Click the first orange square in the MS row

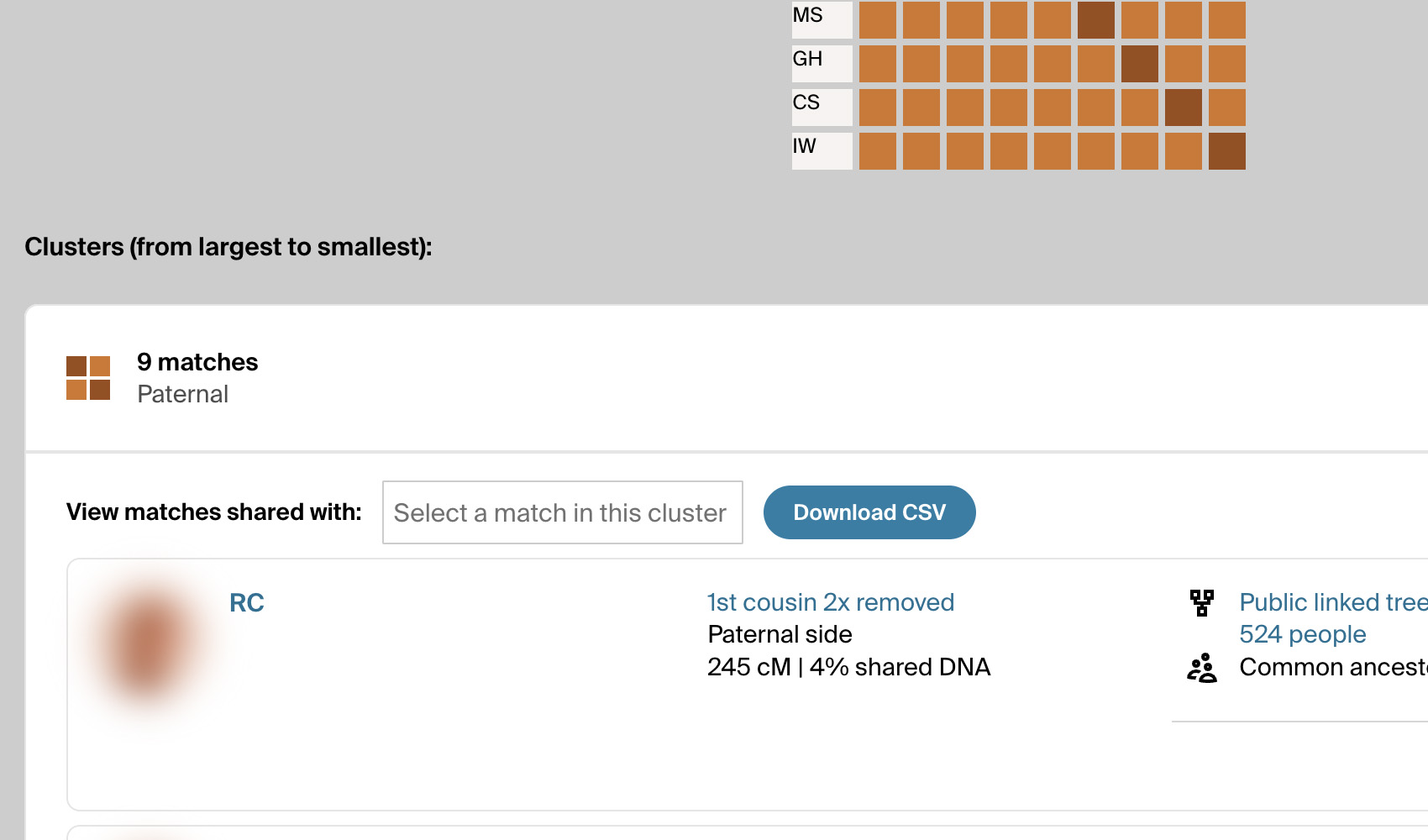878,20
